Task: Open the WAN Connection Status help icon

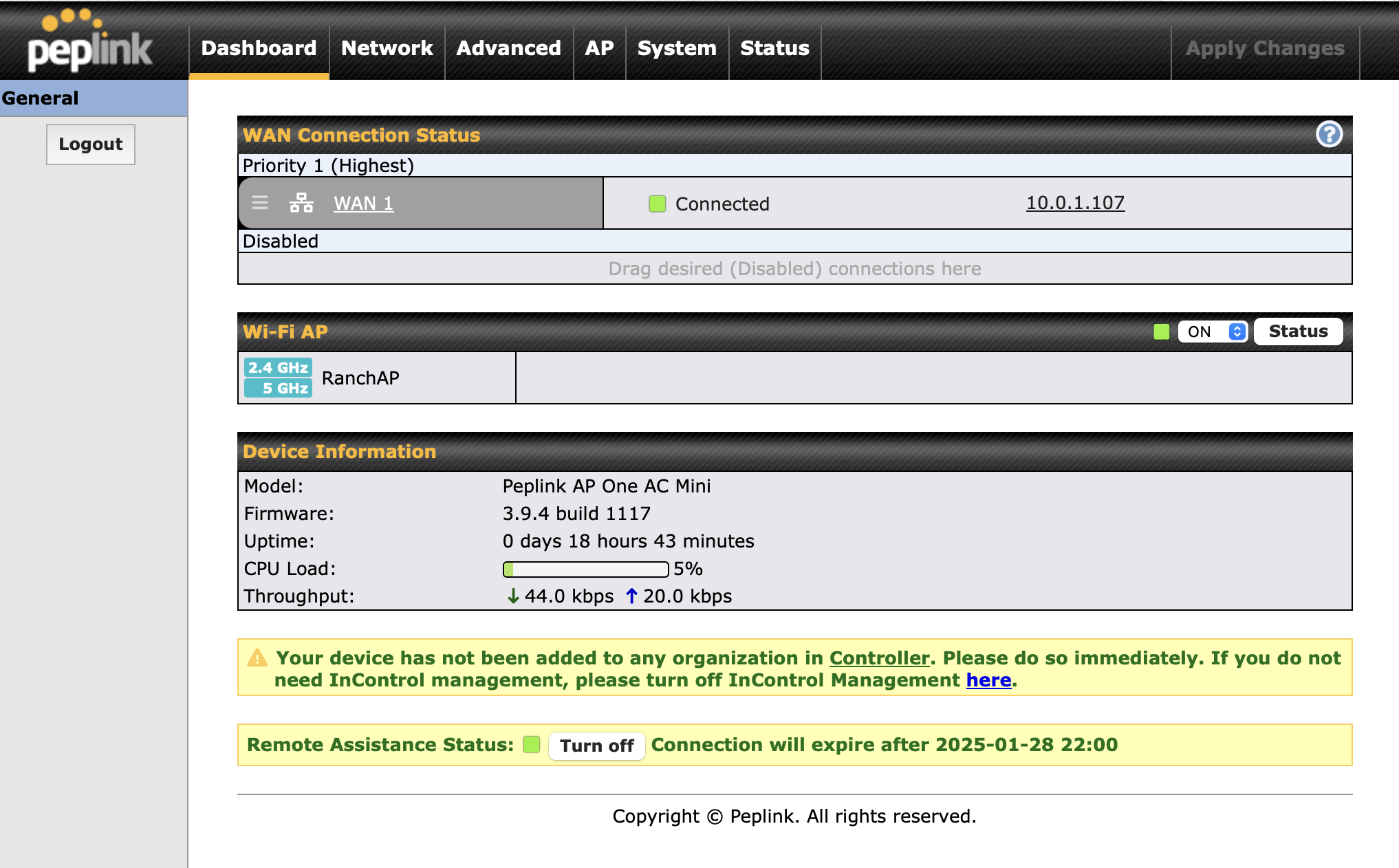Action: (1329, 134)
